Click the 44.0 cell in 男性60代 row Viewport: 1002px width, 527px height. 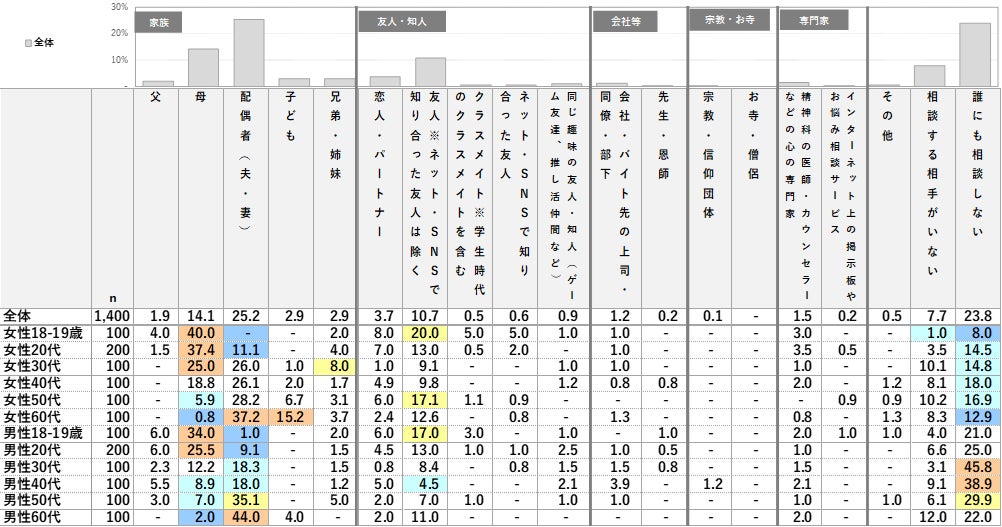[x=246, y=517]
